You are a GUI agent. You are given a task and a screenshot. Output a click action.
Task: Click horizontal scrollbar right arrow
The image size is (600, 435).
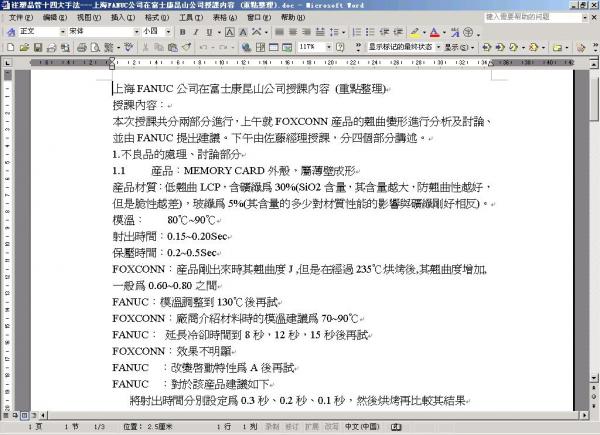[x=584, y=415]
